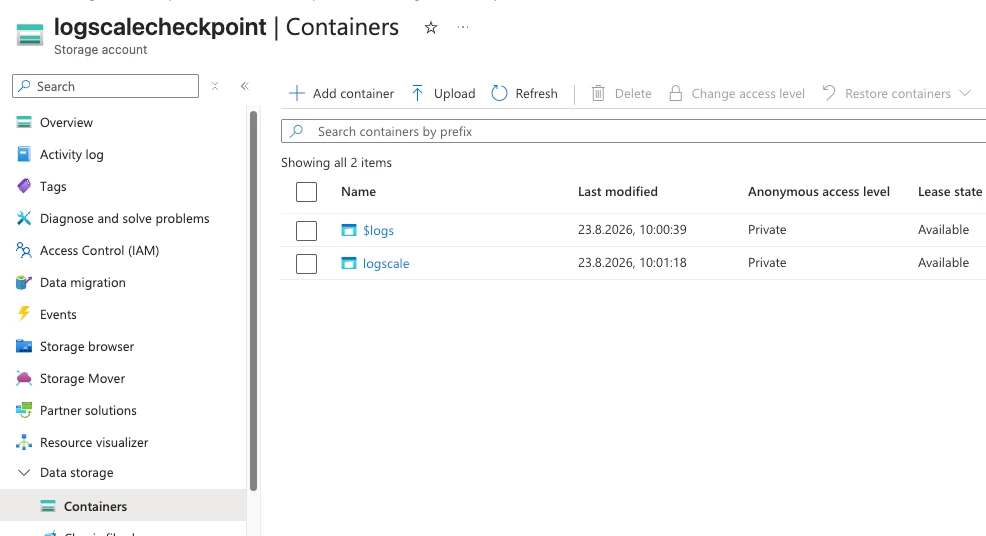Open the $logs container link
986x536 pixels.
click(379, 230)
